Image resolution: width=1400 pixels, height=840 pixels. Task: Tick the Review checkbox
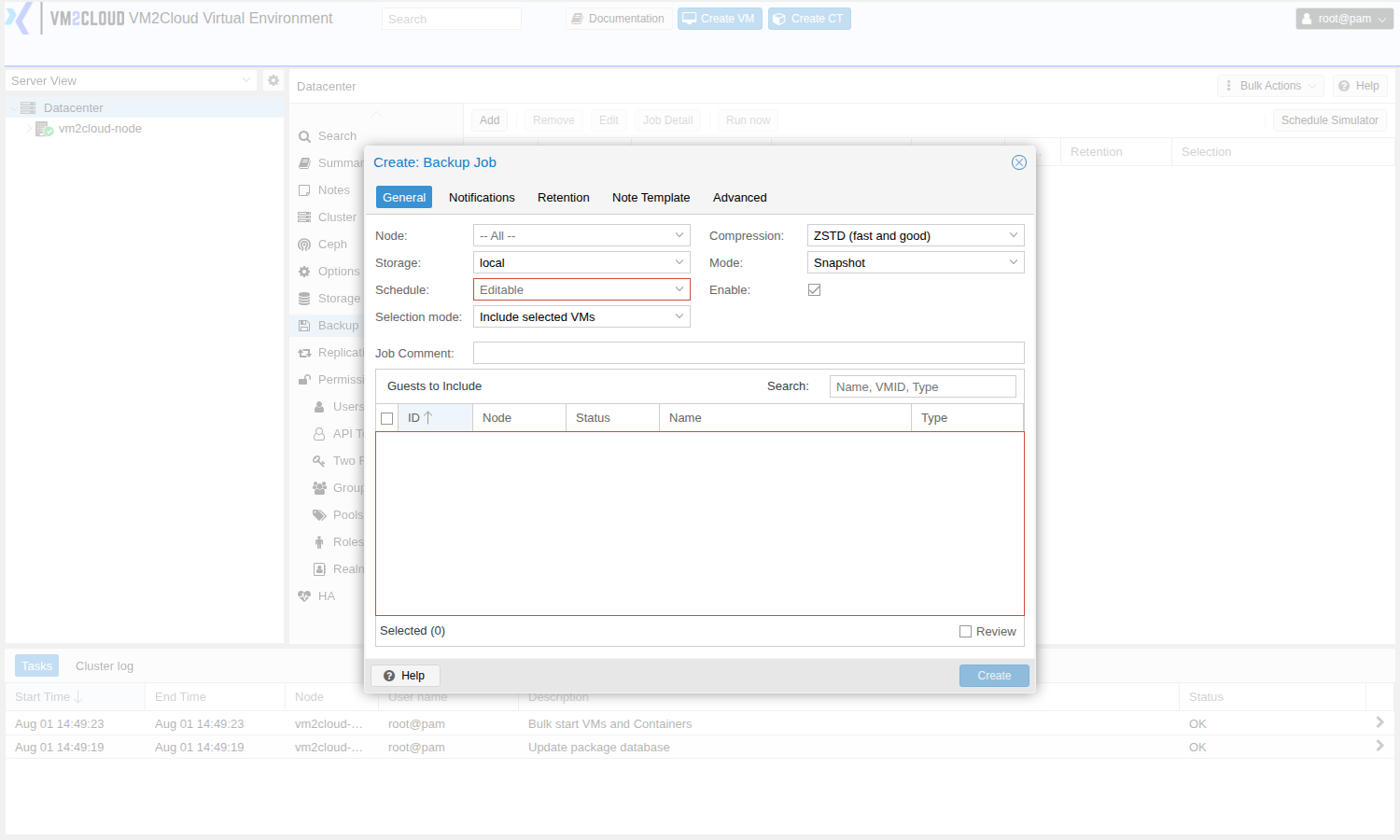966,632
